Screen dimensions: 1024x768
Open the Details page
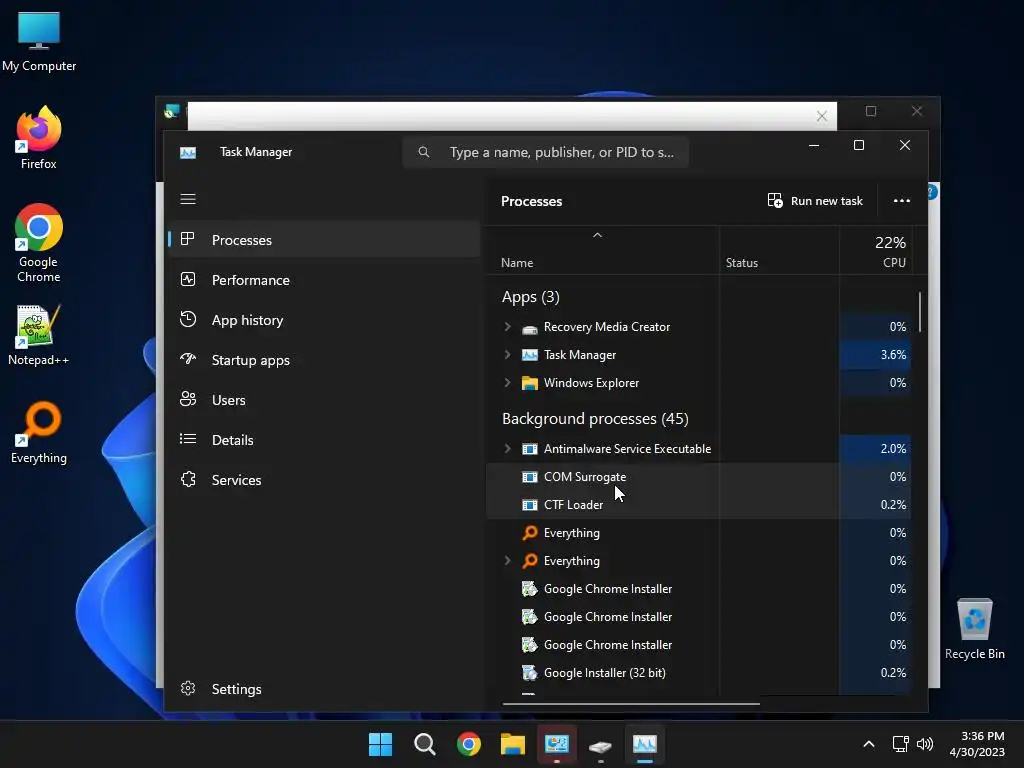pyautogui.click(x=324, y=440)
